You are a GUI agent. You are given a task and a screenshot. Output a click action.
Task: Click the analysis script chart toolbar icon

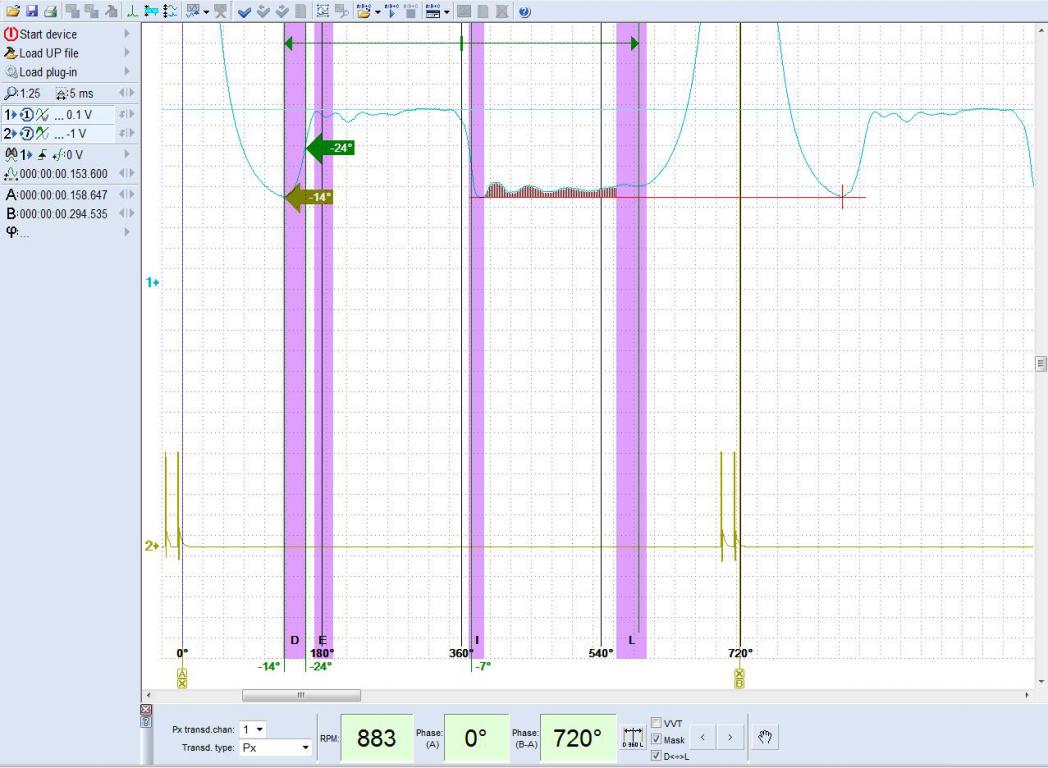pos(193,11)
